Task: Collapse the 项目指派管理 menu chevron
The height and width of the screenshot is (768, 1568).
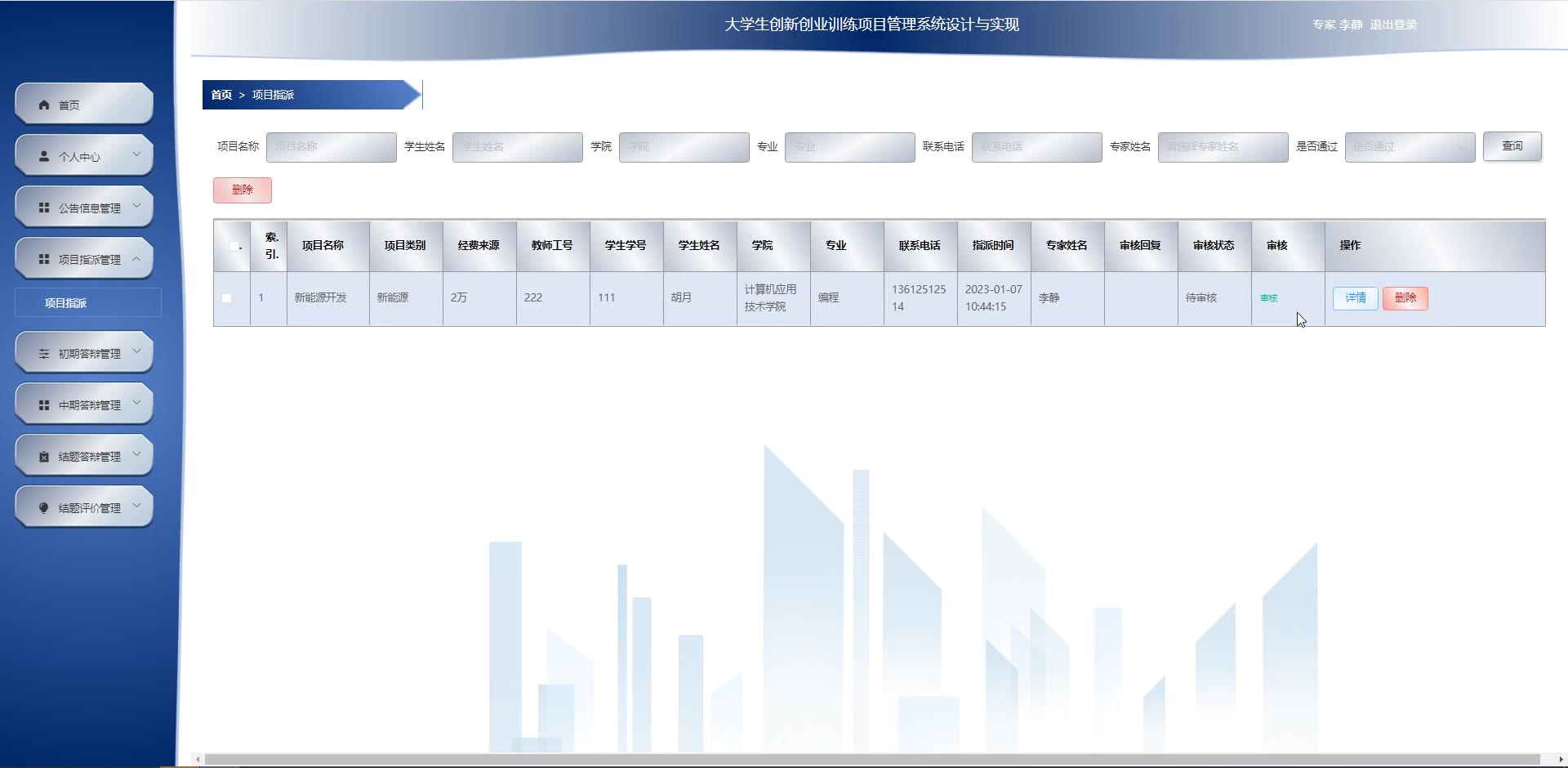Action: pyautogui.click(x=136, y=257)
